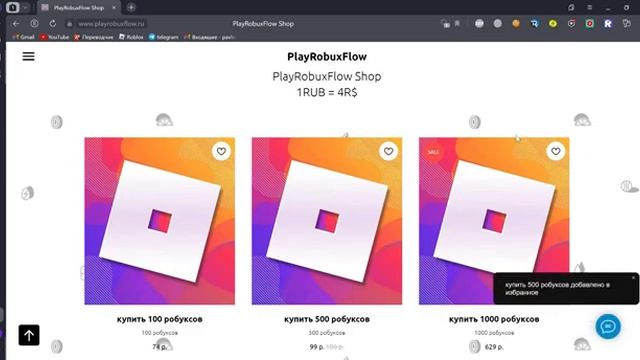Open the extensions icon at toolbar end
Screen dimensions: 640x360
coord(627,24)
